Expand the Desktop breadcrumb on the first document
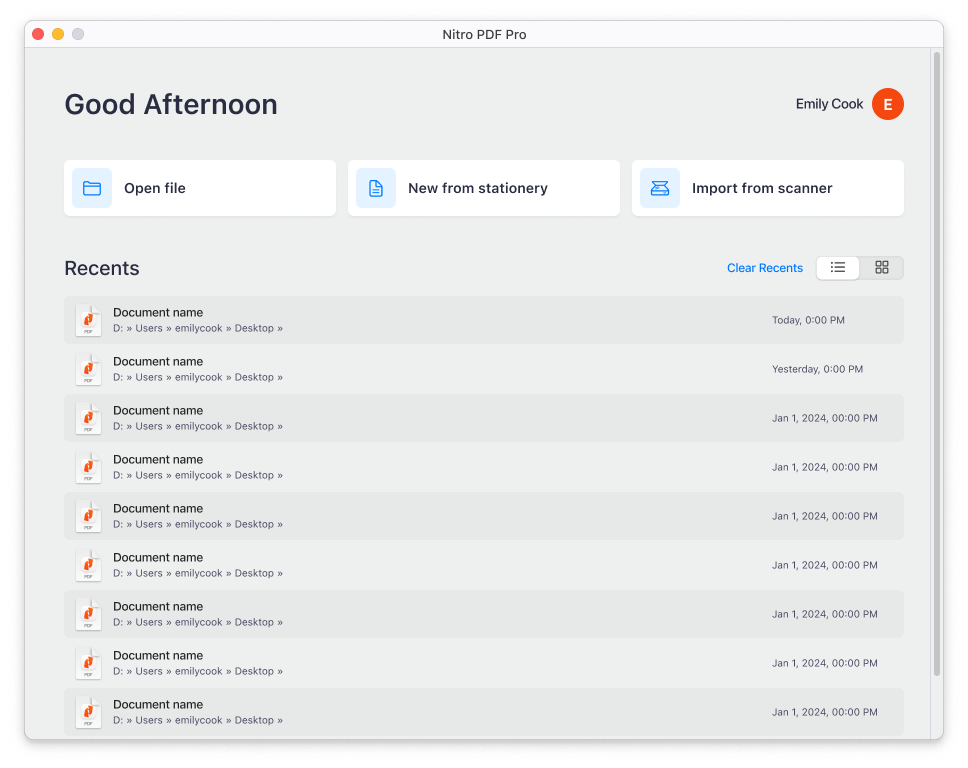 280,328
